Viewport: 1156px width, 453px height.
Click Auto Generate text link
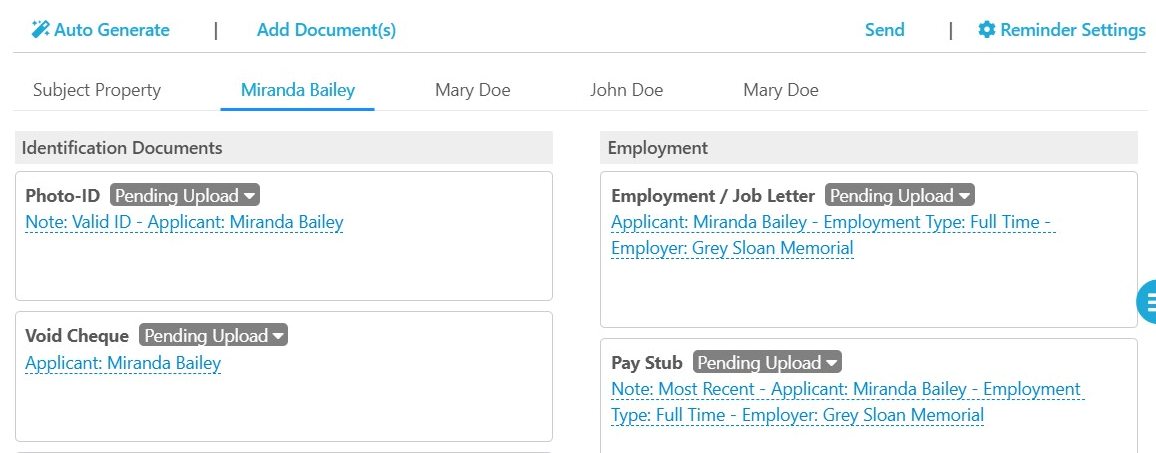tap(112, 30)
